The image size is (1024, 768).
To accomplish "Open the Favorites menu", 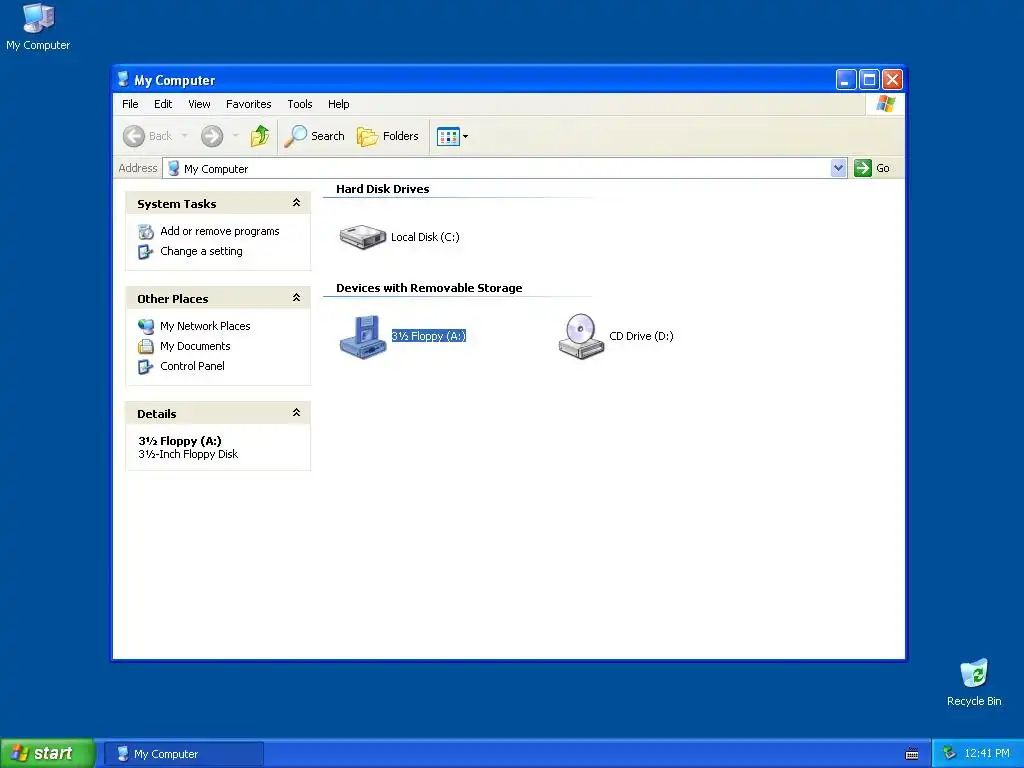I will [248, 104].
